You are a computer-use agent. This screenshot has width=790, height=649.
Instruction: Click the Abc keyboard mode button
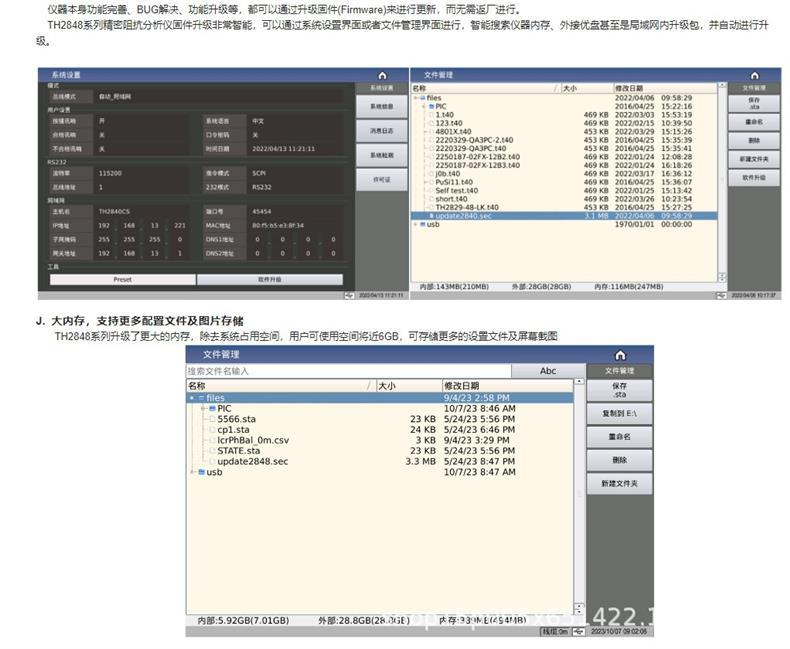(x=548, y=371)
